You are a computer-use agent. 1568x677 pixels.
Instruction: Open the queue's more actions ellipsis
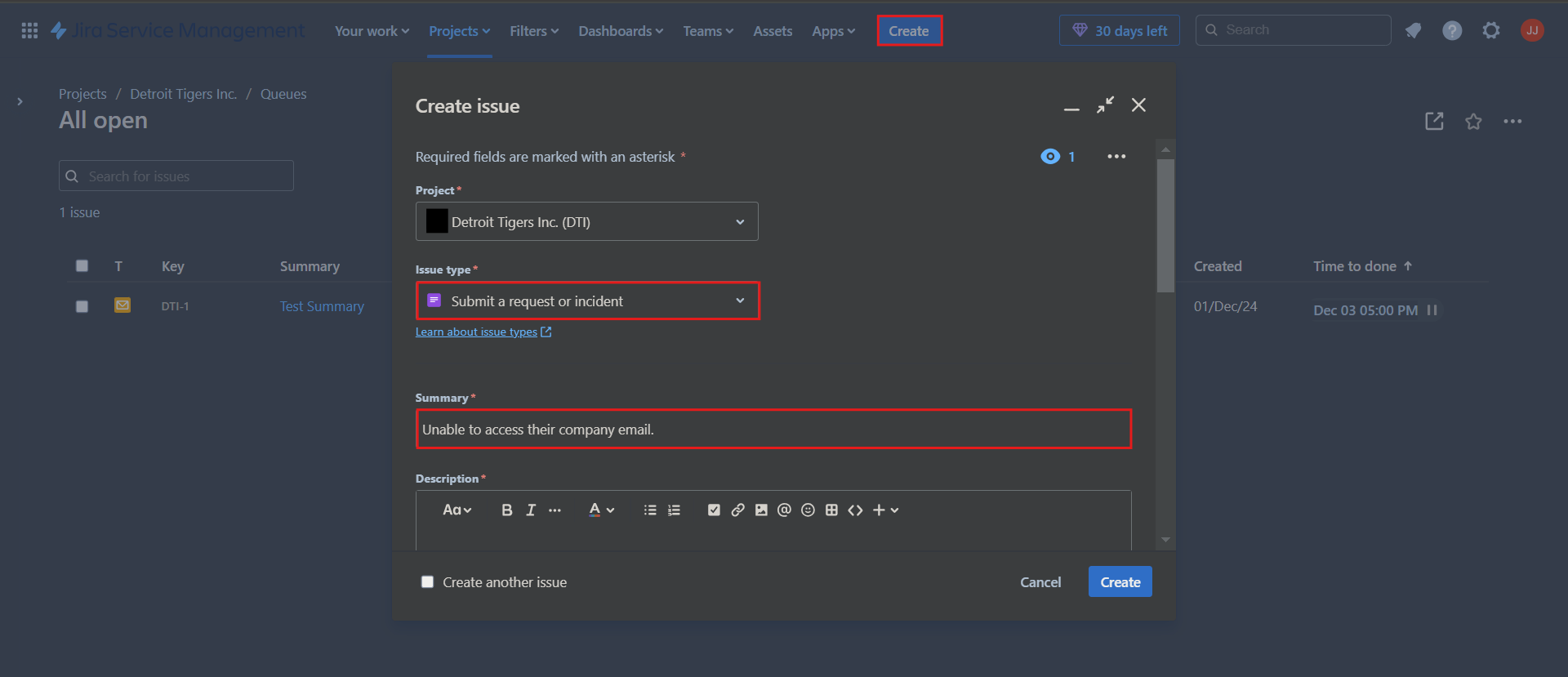coord(1512,121)
